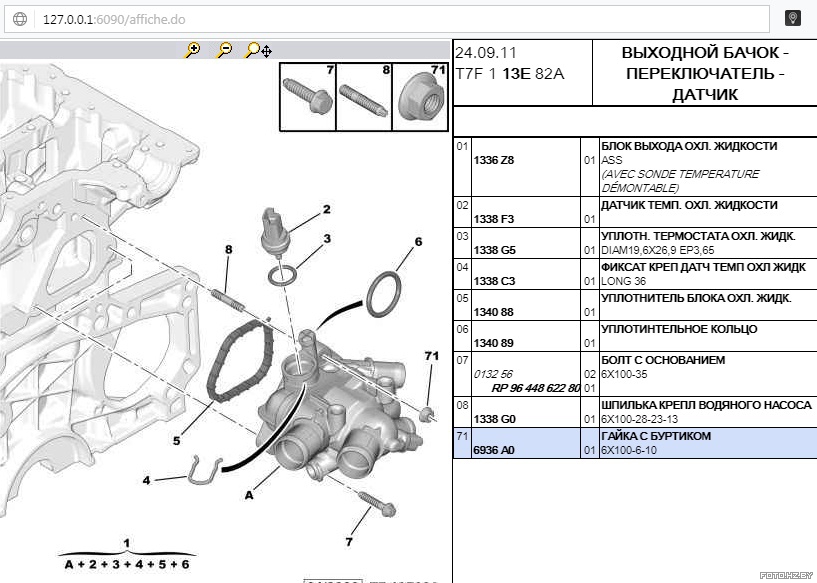The height and width of the screenshot is (583, 817).
Task: Click part number 1338 G0
Action: tap(494, 419)
